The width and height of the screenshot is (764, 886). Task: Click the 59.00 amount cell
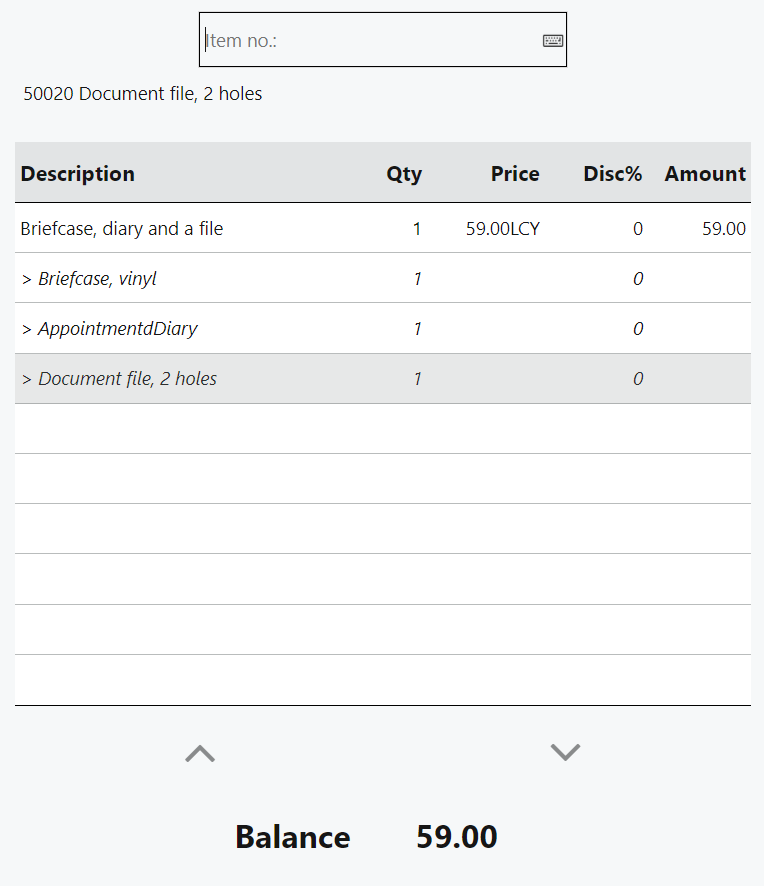723,229
